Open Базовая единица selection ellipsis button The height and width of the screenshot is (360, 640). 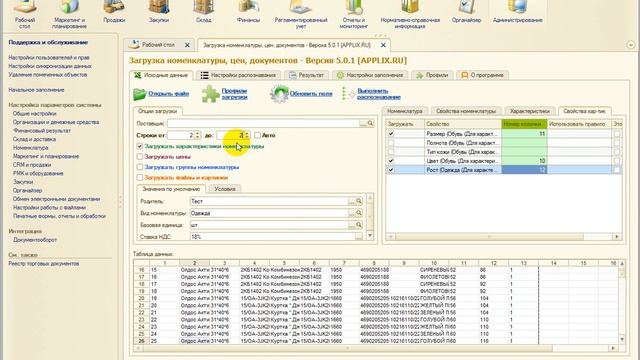[351, 225]
